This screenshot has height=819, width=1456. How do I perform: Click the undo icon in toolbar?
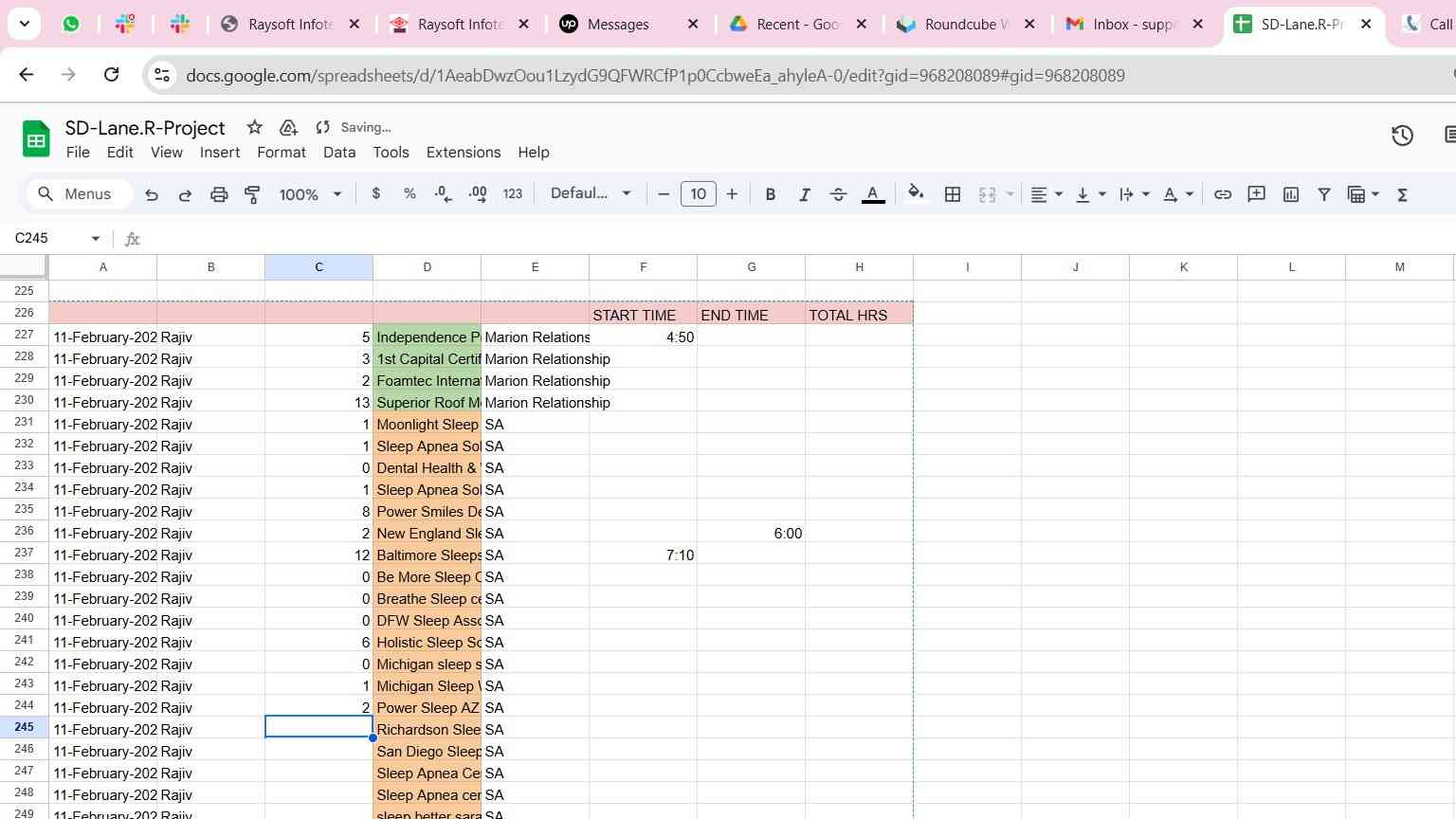152,194
